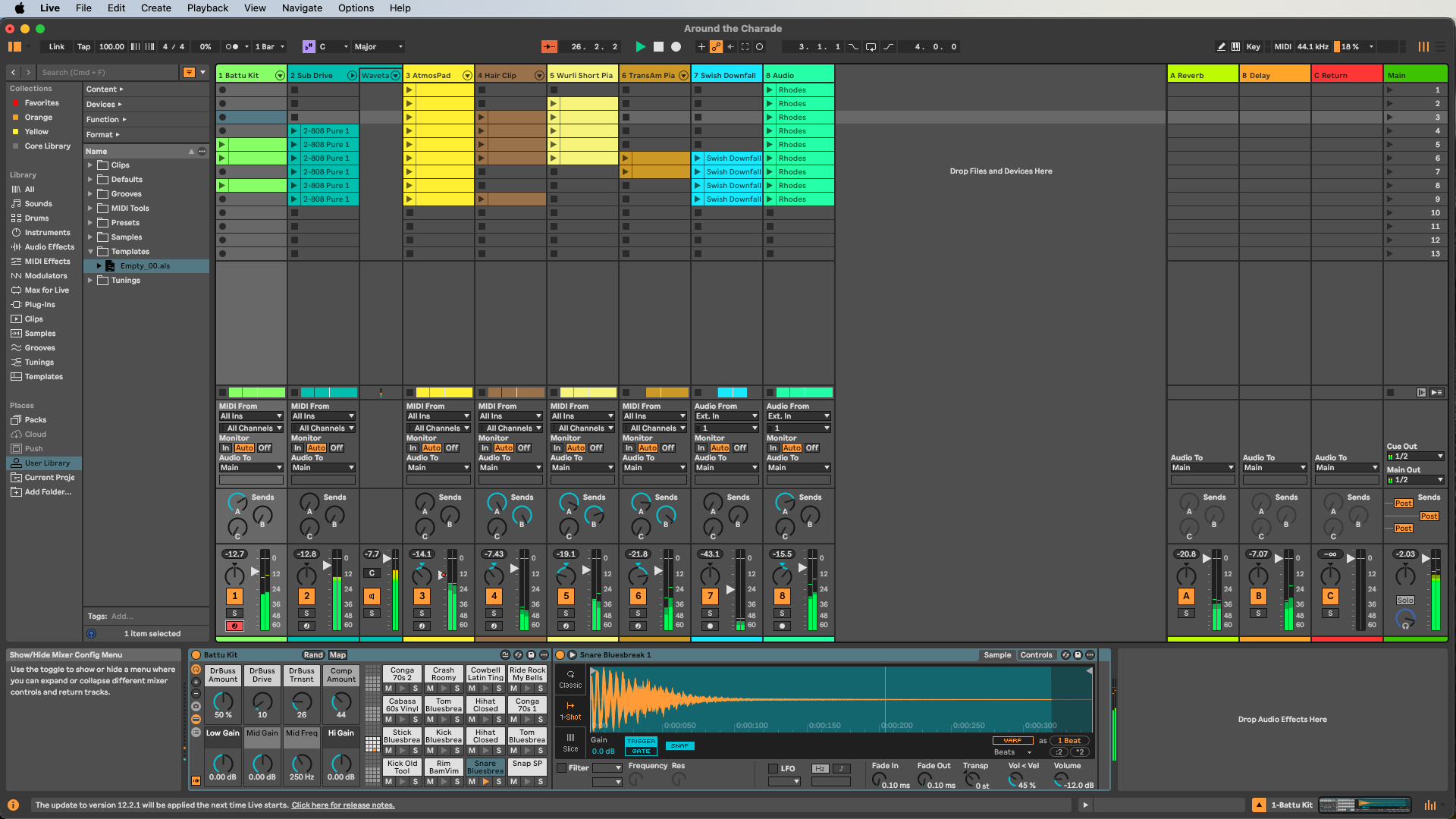Toggle the SNAP button in Simpler
Viewport: 1456px width, 819px height.
(x=679, y=746)
